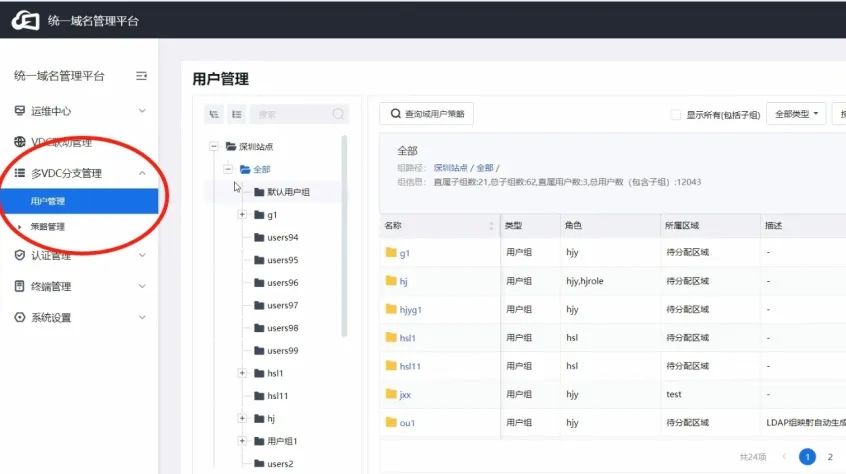Collapse the 深圳站点 tree node
This screenshot has width=846, height=474.
click(x=214, y=146)
